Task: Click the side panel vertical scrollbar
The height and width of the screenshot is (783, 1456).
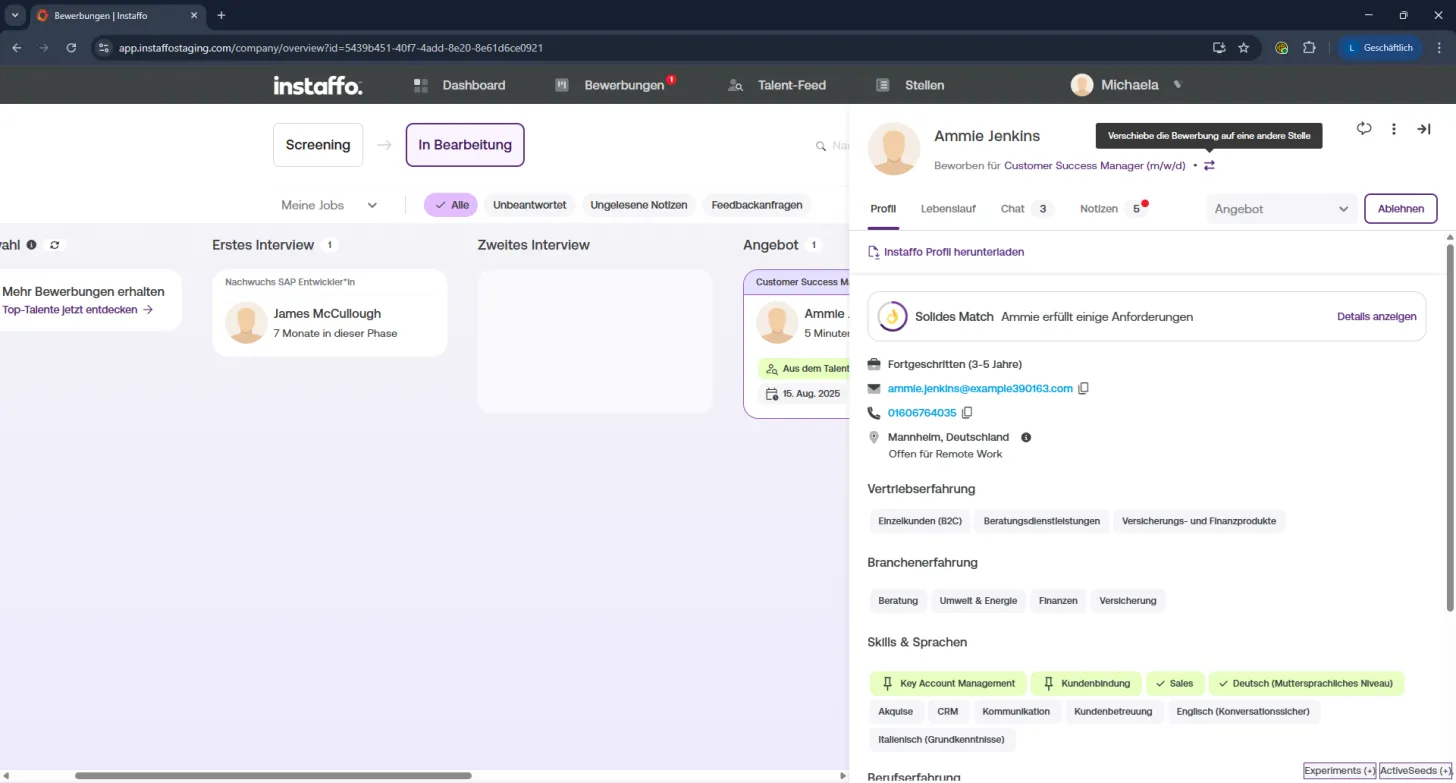Action: click(1451, 428)
